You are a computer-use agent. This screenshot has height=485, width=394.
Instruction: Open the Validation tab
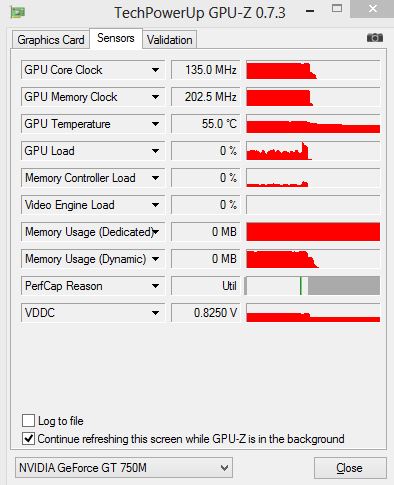(x=170, y=40)
